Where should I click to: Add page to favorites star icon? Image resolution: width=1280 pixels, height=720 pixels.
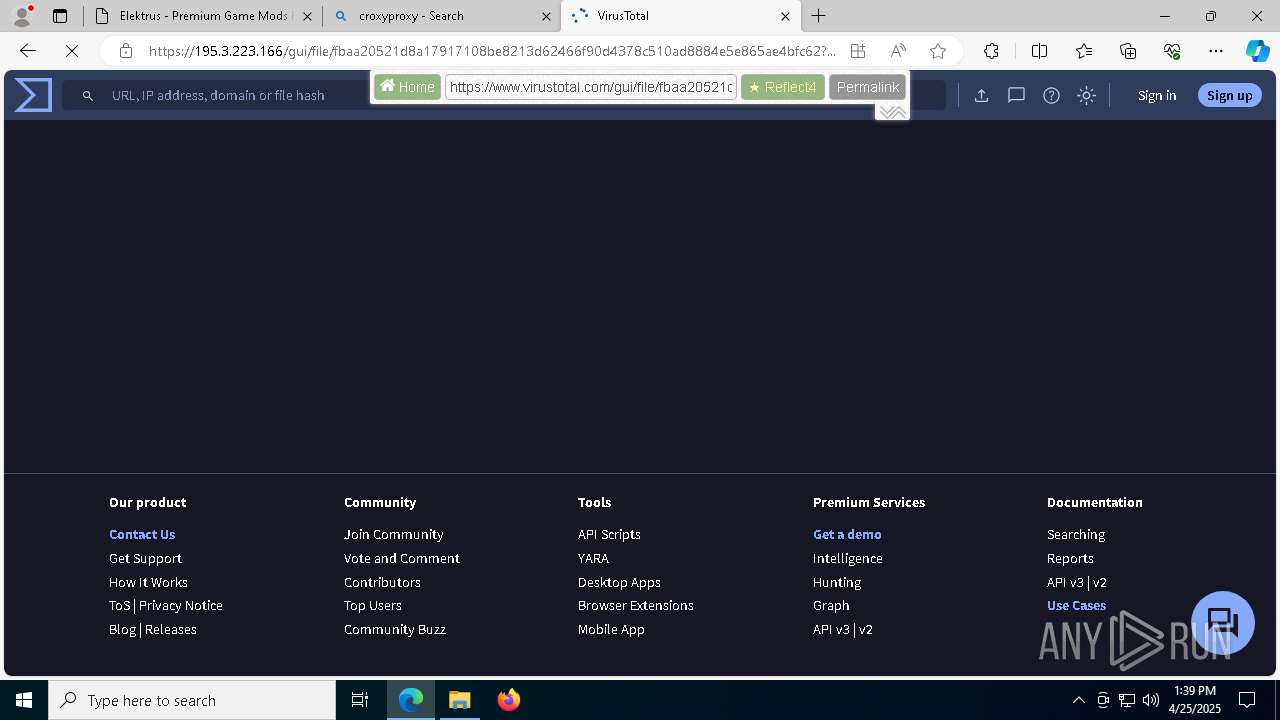938,51
